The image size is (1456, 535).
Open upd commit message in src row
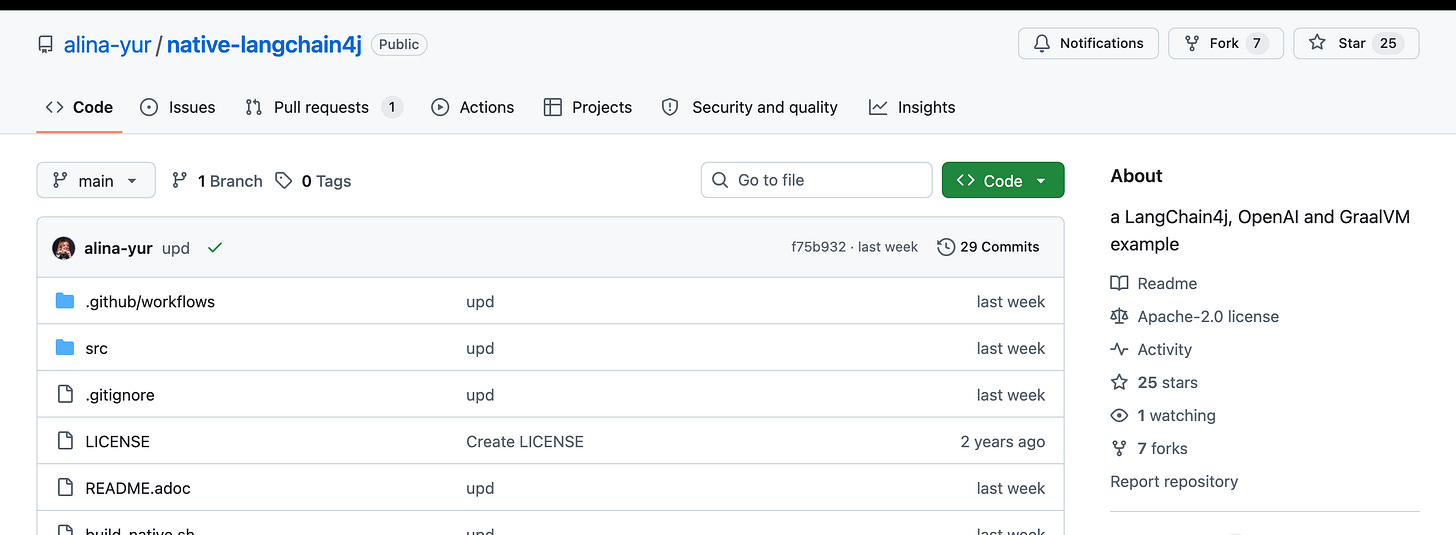pos(480,348)
